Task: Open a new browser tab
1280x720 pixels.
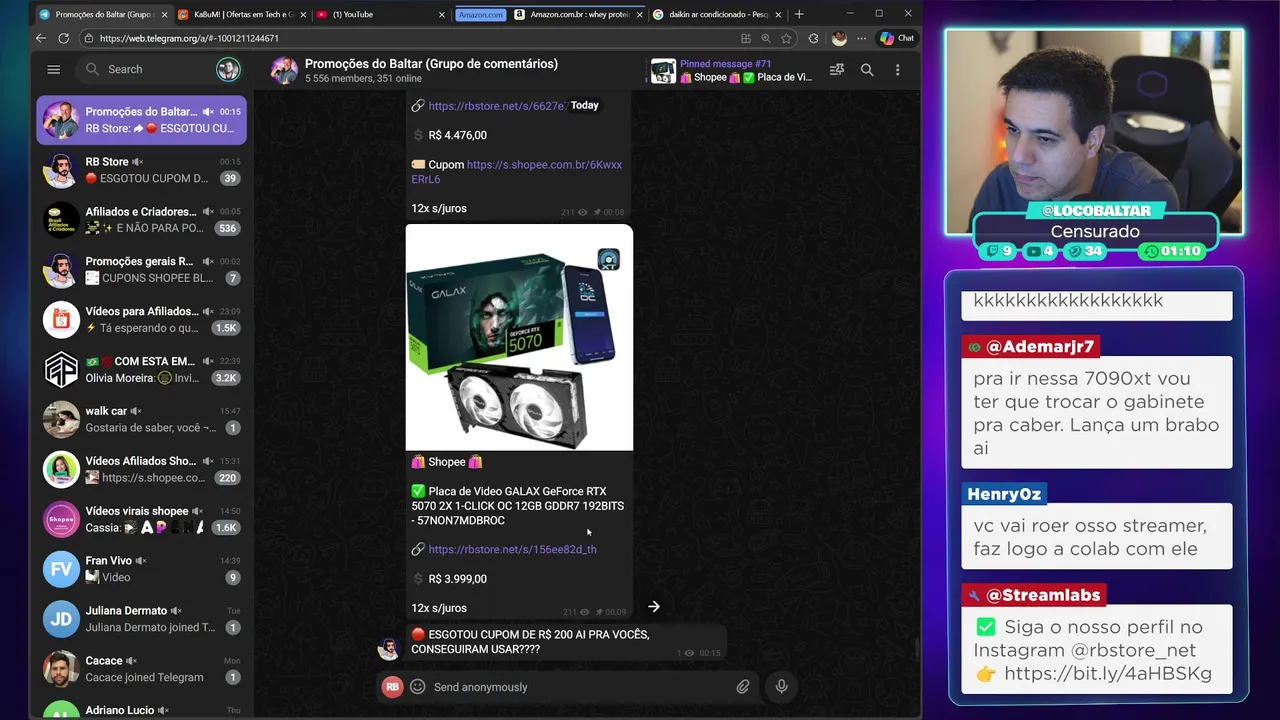Action: (x=798, y=14)
